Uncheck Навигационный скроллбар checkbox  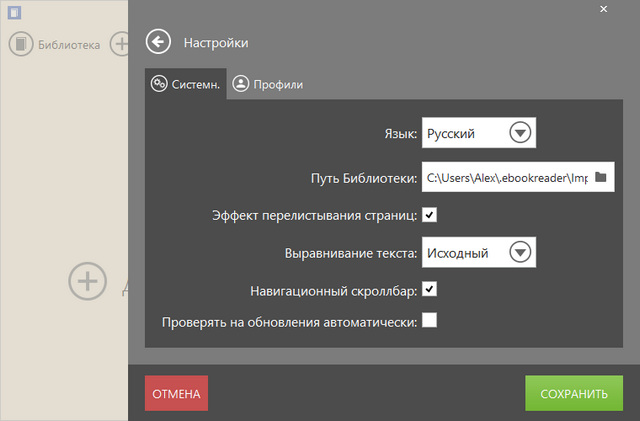(429, 289)
